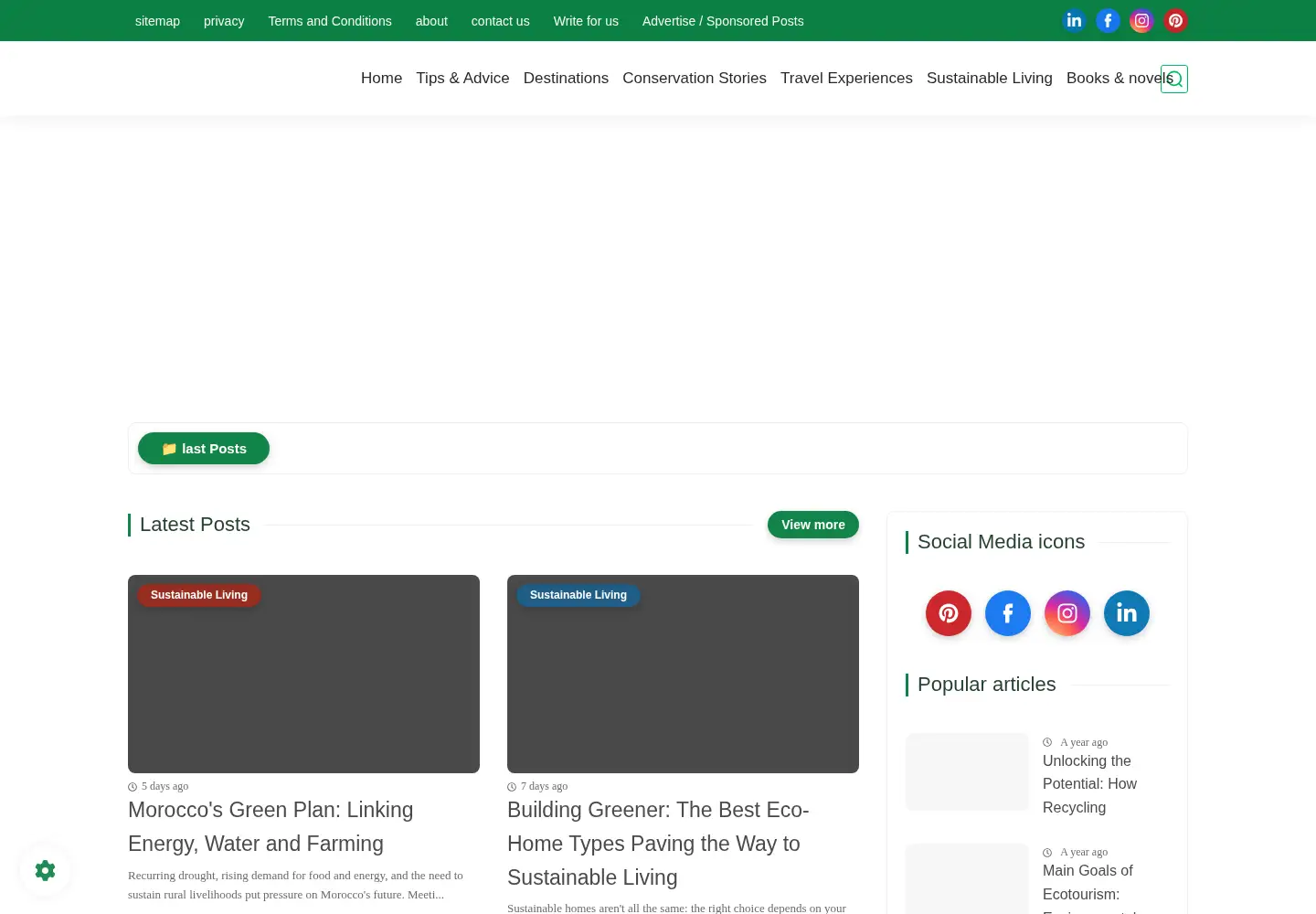The image size is (1316, 914).
Task: Visit LinkedIn from Social Media icons widget
Action: pos(1127,613)
